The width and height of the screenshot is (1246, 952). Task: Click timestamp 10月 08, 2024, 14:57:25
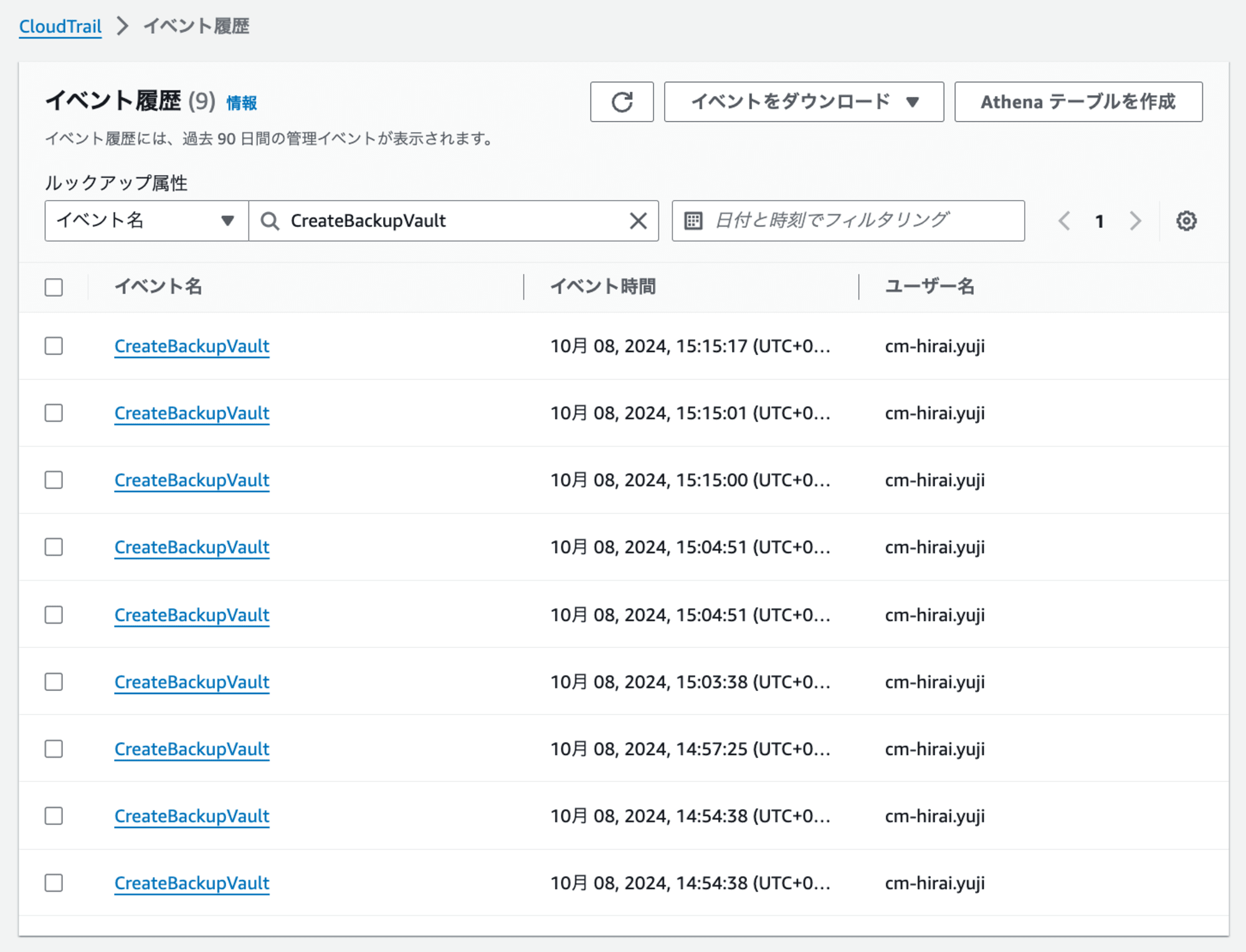[x=690, y=749]
